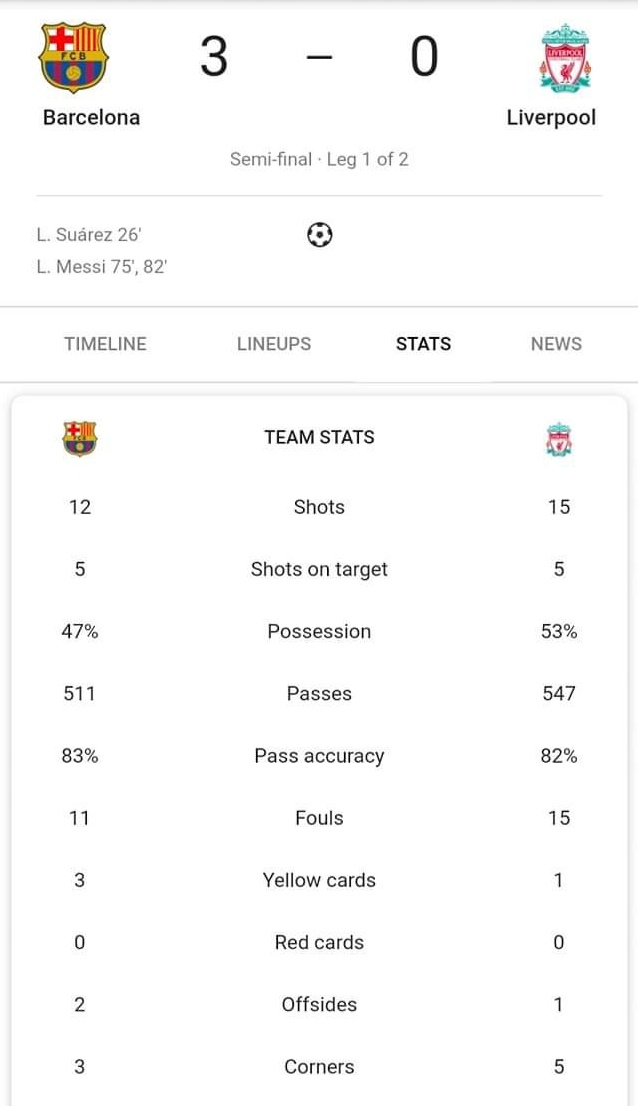Click the soccer ball goals icon
638x1106 pixels.
click(x=319, y=235)
